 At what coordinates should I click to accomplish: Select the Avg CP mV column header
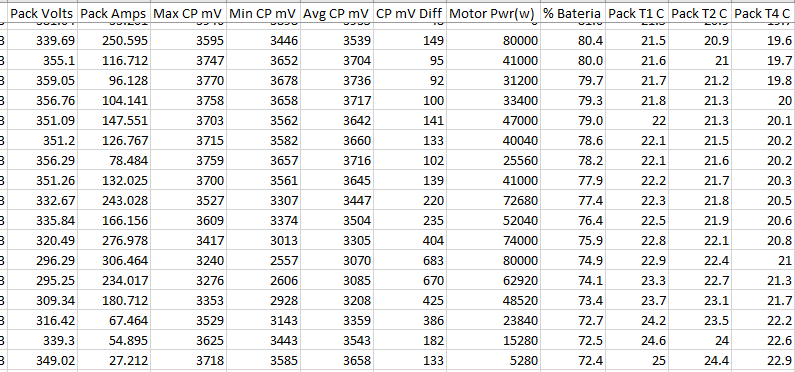337,14
